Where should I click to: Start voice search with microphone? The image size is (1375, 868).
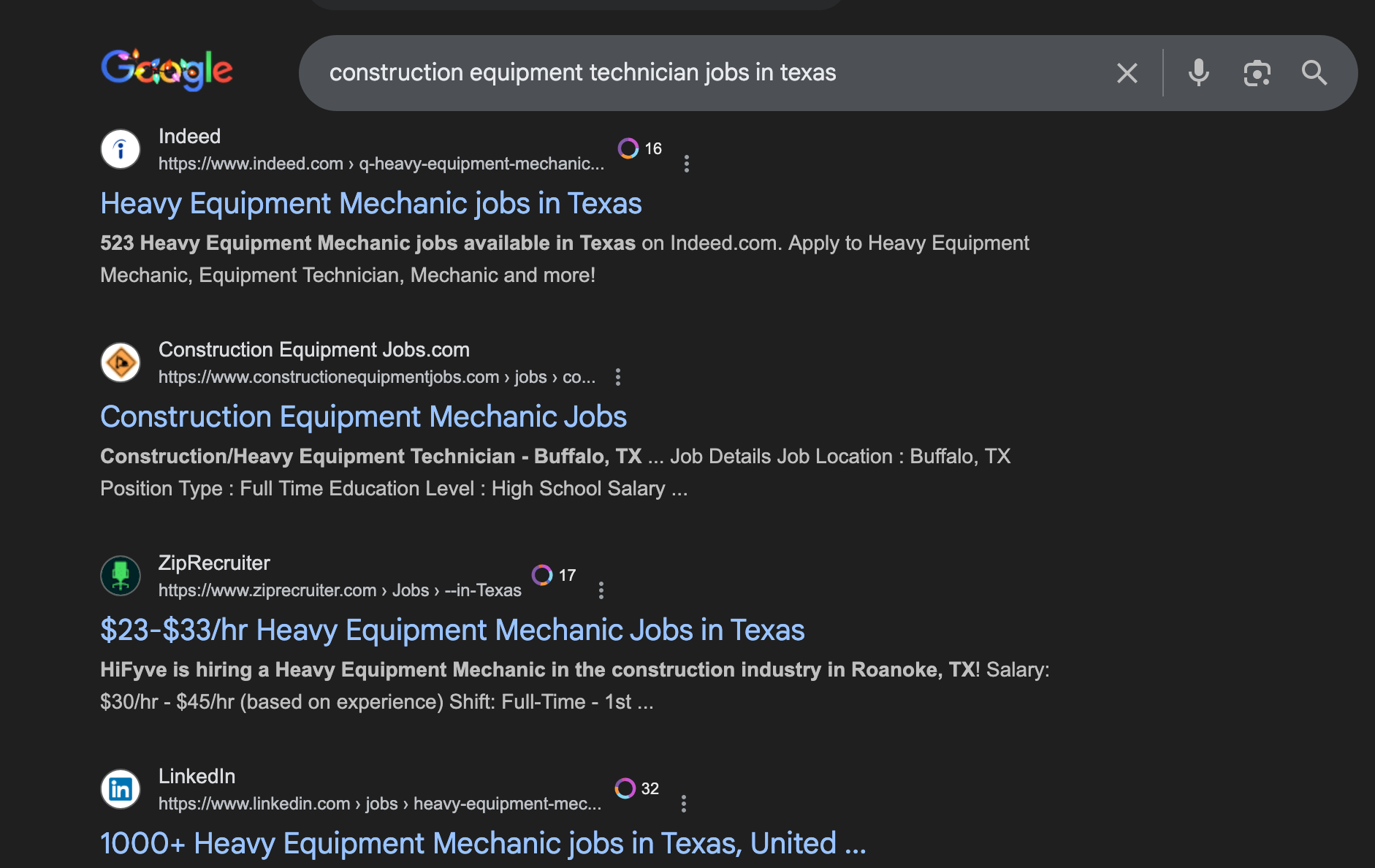(x=1198, y=73)
